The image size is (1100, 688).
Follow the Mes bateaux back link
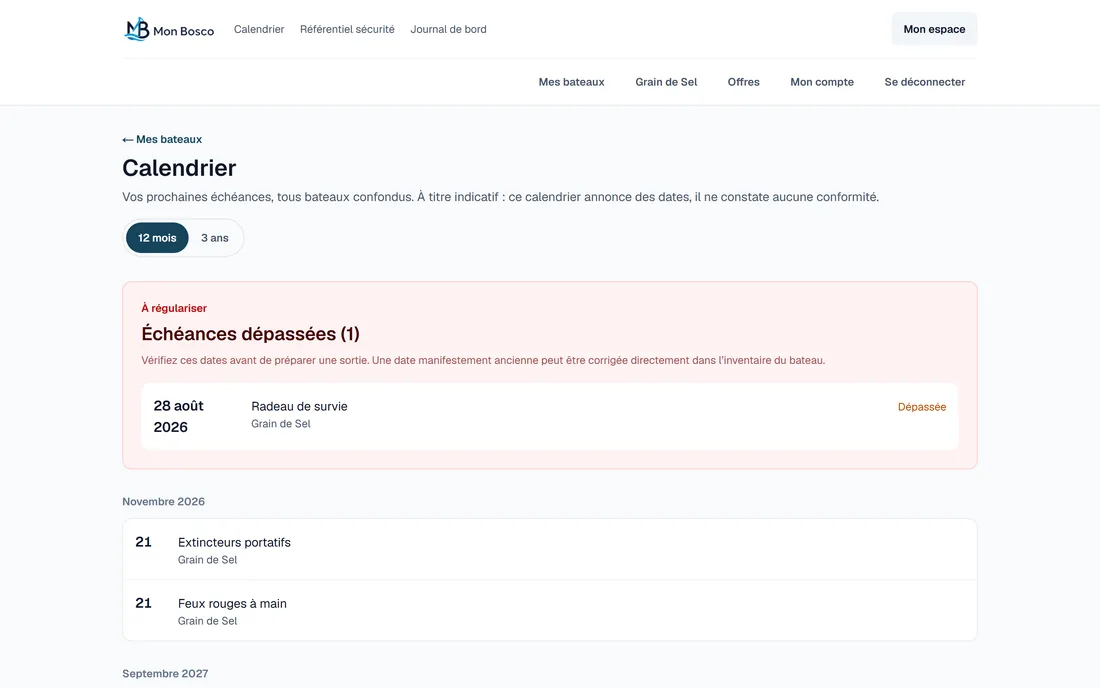(x=162, y=140)
